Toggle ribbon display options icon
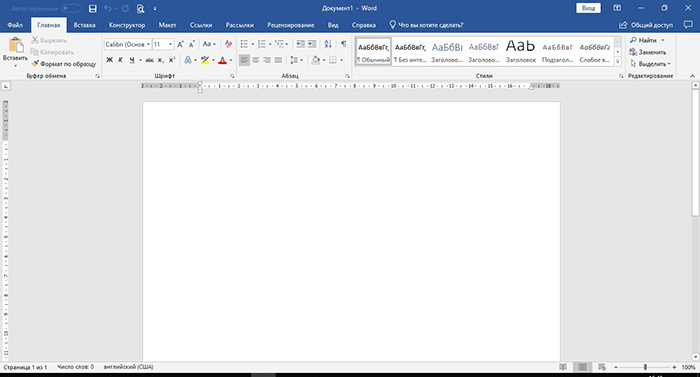Screen dimensions: 700x377 pos(617,8)
